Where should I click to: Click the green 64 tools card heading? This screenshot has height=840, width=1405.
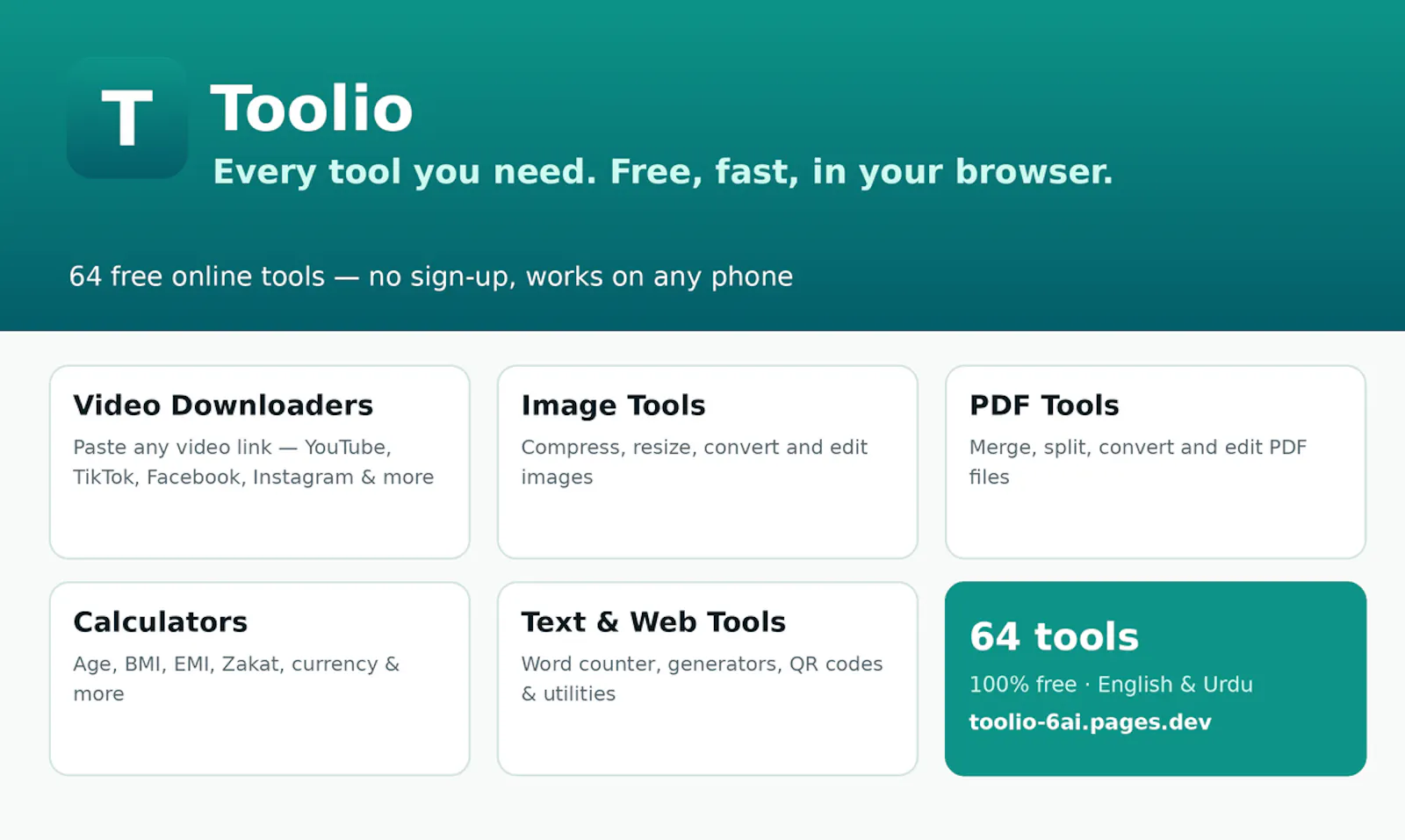[x=1054, y=637]
